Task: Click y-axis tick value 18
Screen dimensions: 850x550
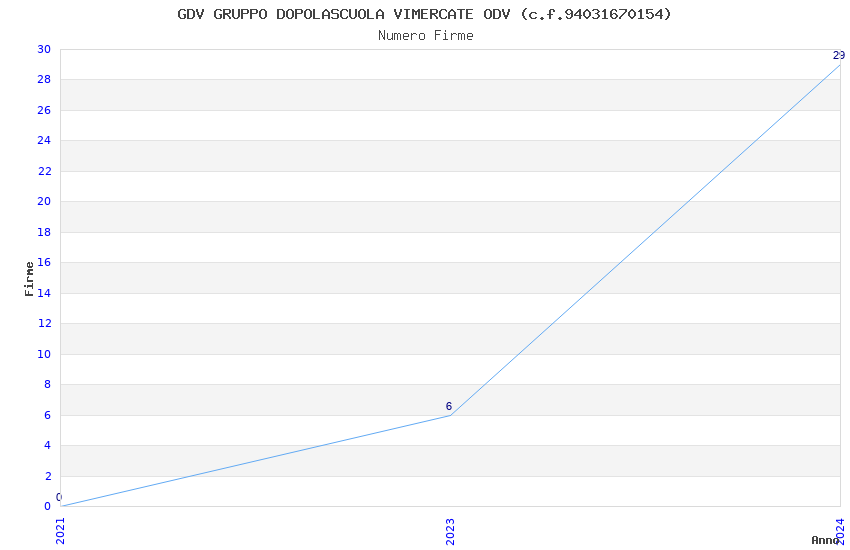Action: [x=44, y=232]
